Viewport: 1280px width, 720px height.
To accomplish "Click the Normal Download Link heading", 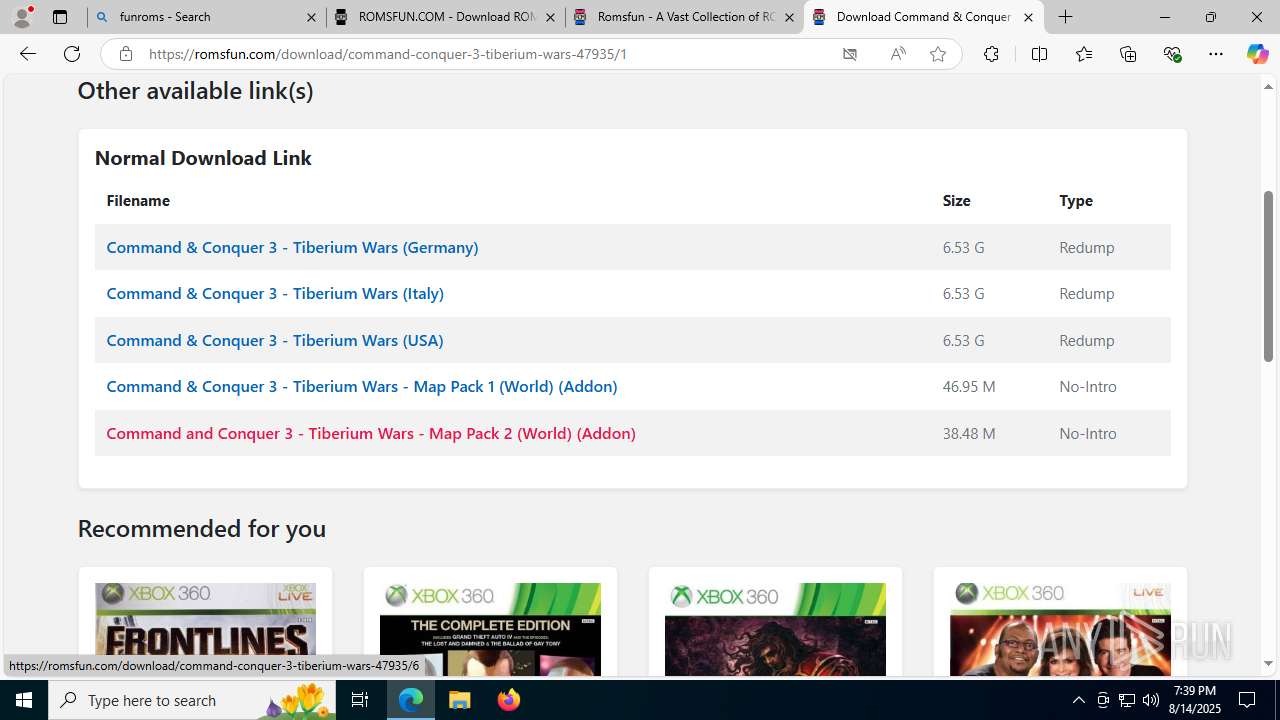I will (x=203, y=158).
